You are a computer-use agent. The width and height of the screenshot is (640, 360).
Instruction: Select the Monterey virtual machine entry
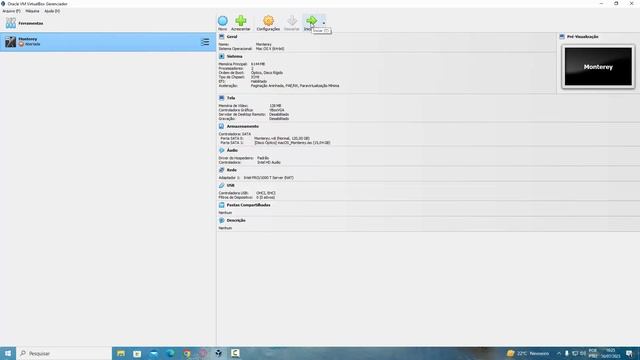coord(108,42)
